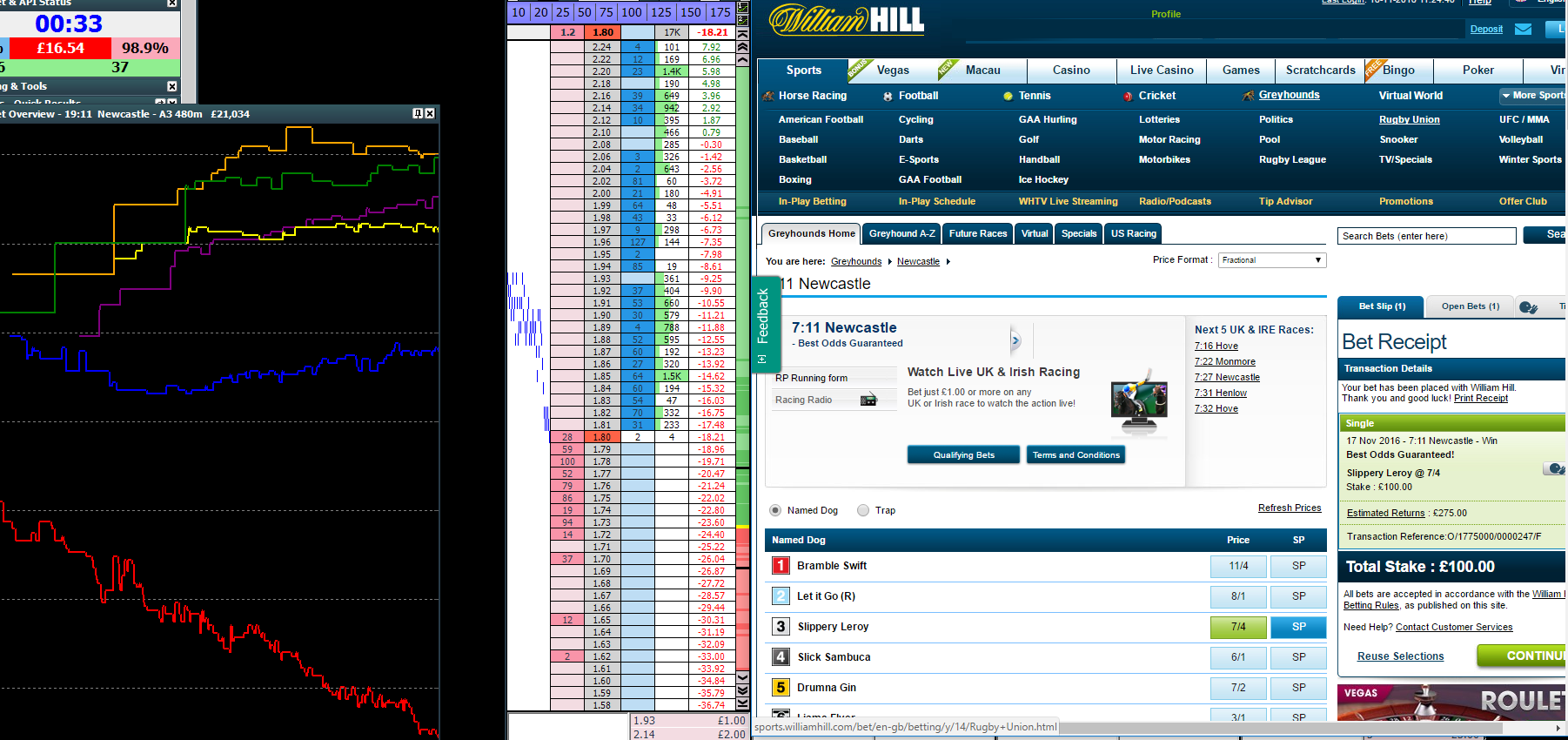Toggle the 11/4 price for Bramble Swift
Screen dimensions: 1568x740
[x=1238, y=566]
